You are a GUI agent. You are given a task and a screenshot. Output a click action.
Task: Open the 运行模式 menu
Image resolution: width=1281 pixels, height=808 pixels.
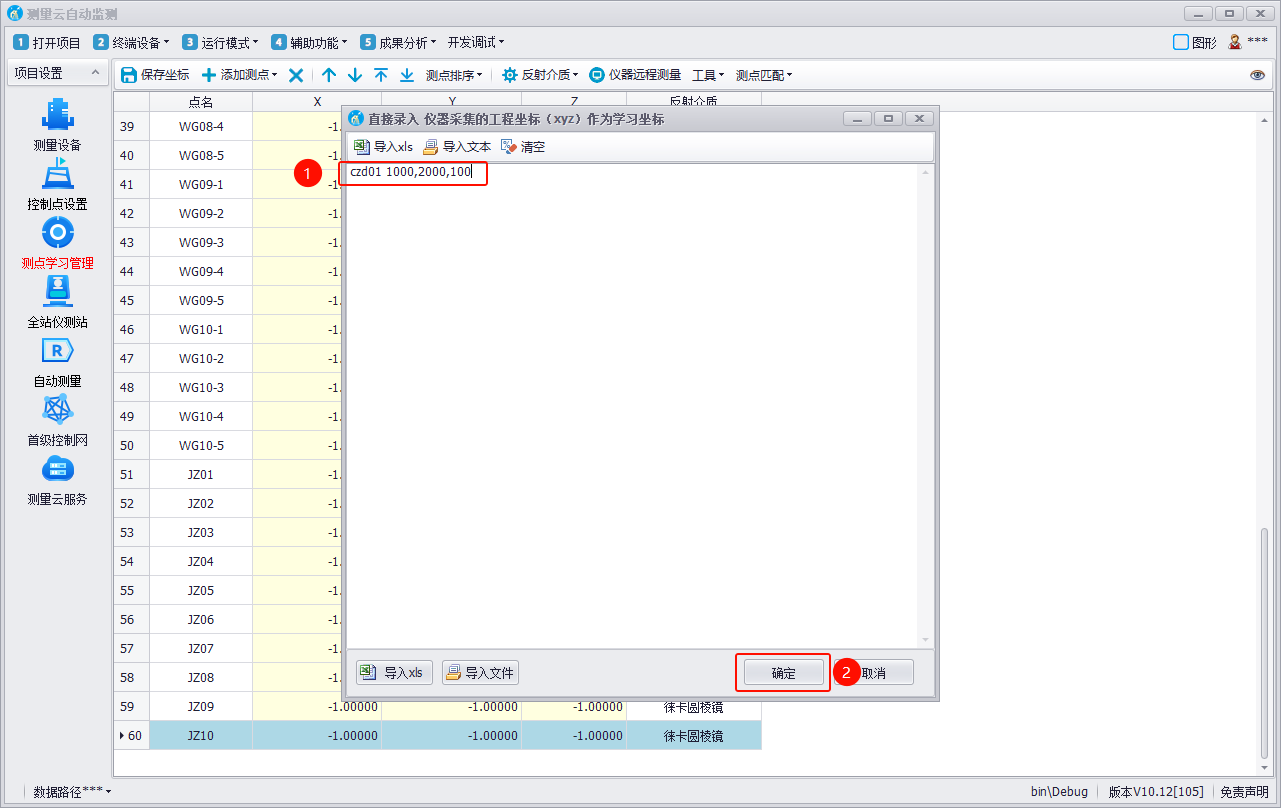221,42
